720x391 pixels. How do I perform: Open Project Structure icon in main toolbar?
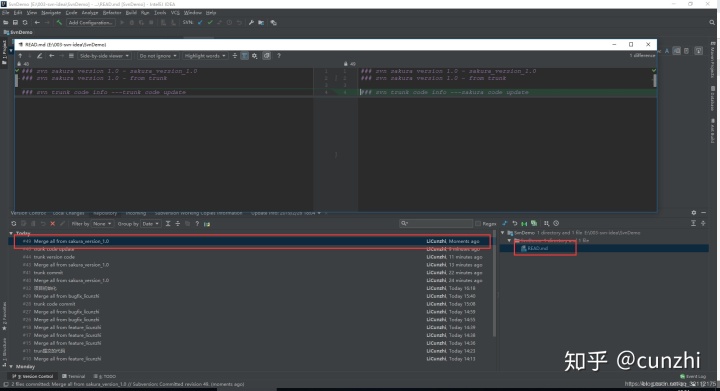click(261, 22)
